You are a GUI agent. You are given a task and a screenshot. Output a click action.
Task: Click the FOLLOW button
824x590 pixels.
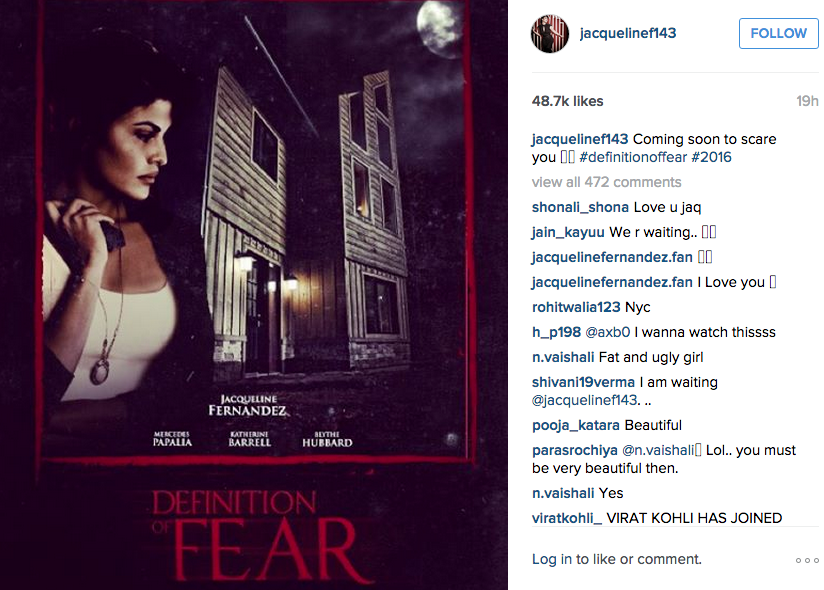[778, 34]
